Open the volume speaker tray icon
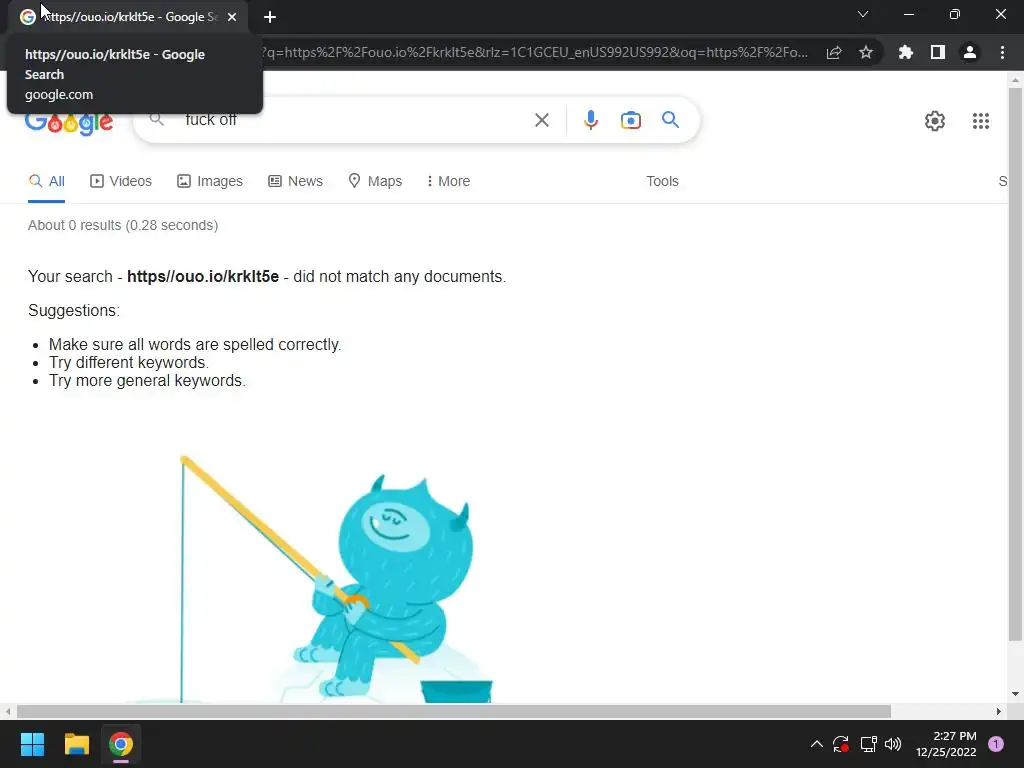This screenshot has height=768, width=1024. (x=893, y=744)
